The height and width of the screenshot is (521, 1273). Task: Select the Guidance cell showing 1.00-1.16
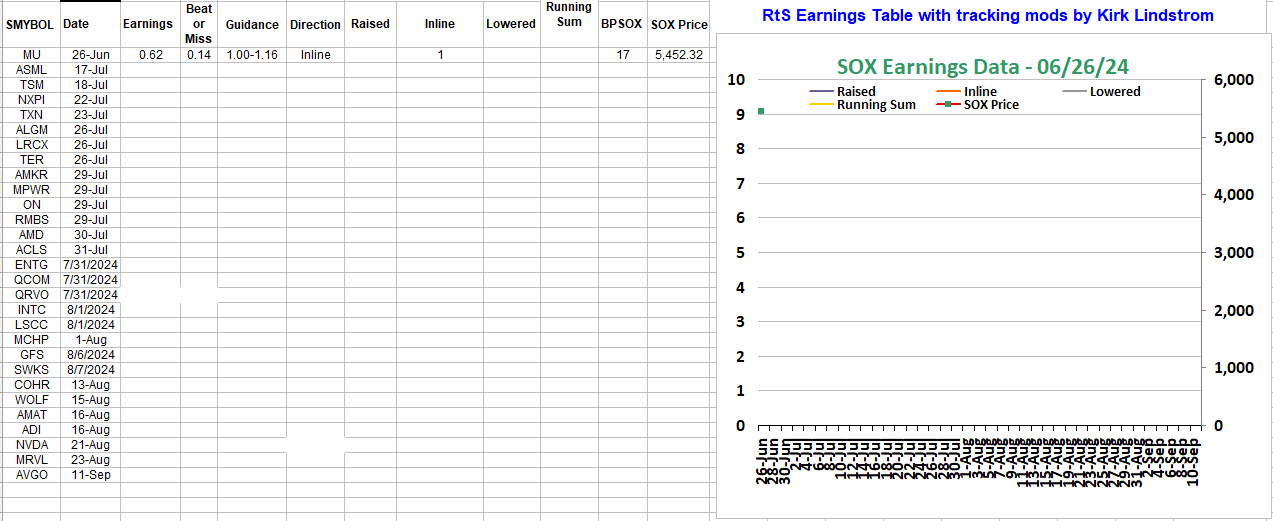tap(251, 55)
